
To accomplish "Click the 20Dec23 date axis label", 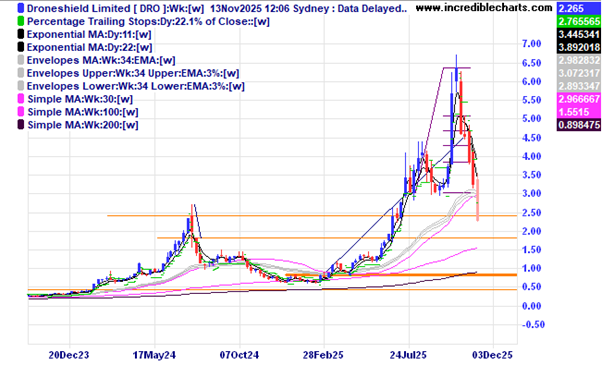I will tap(69, 355).
